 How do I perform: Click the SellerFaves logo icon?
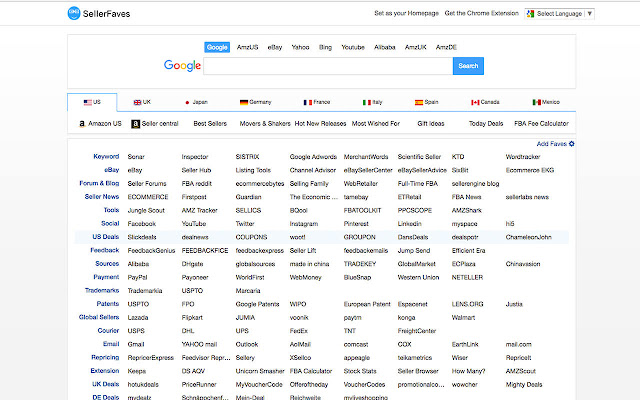pyautogui.click(x=74, y=13)
